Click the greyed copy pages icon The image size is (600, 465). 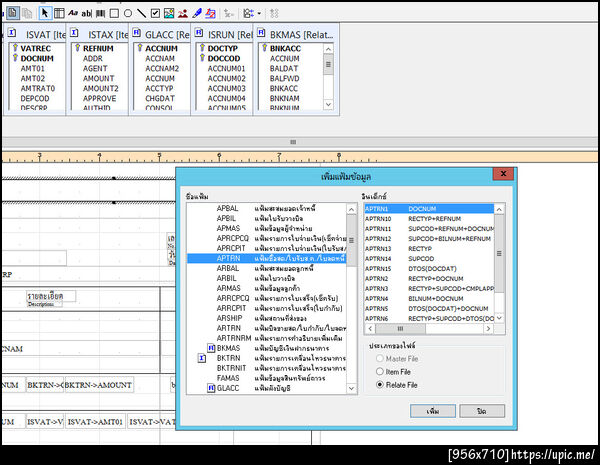point(27,13)
